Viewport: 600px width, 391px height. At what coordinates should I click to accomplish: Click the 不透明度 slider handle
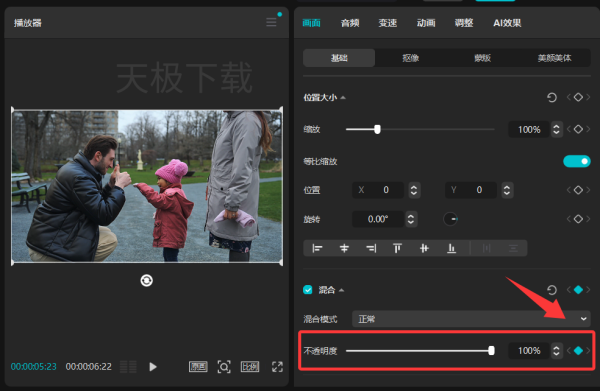(x=491, y=350)
